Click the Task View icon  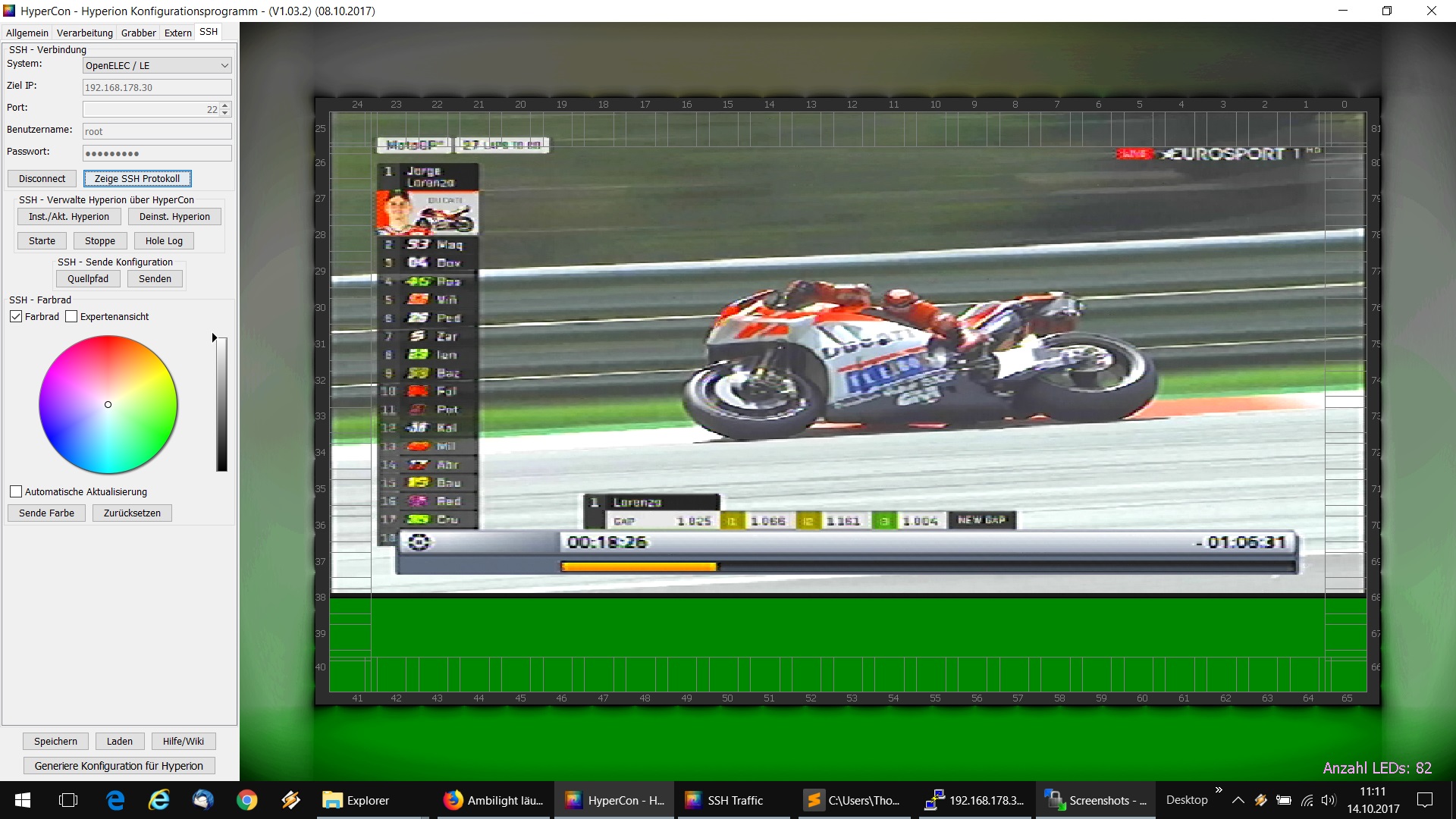(x=68, y=800)
